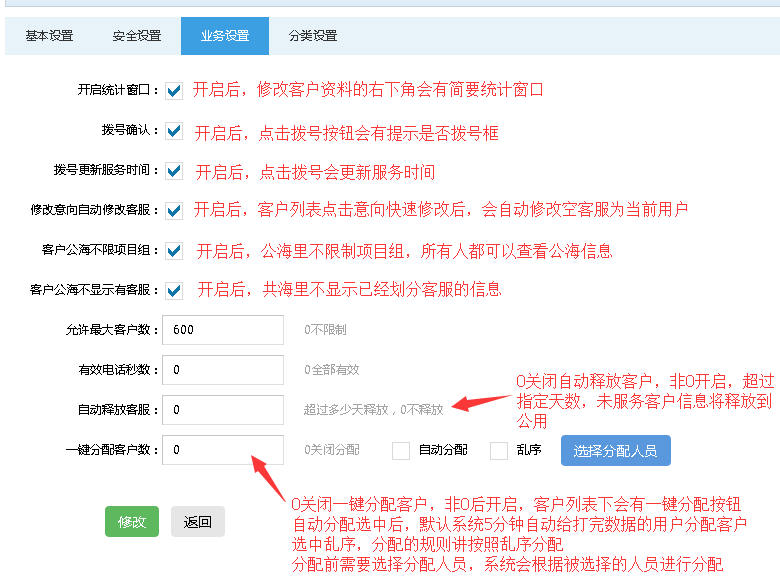
Task: Click the green 修改 button
Action: click(132, 521)
